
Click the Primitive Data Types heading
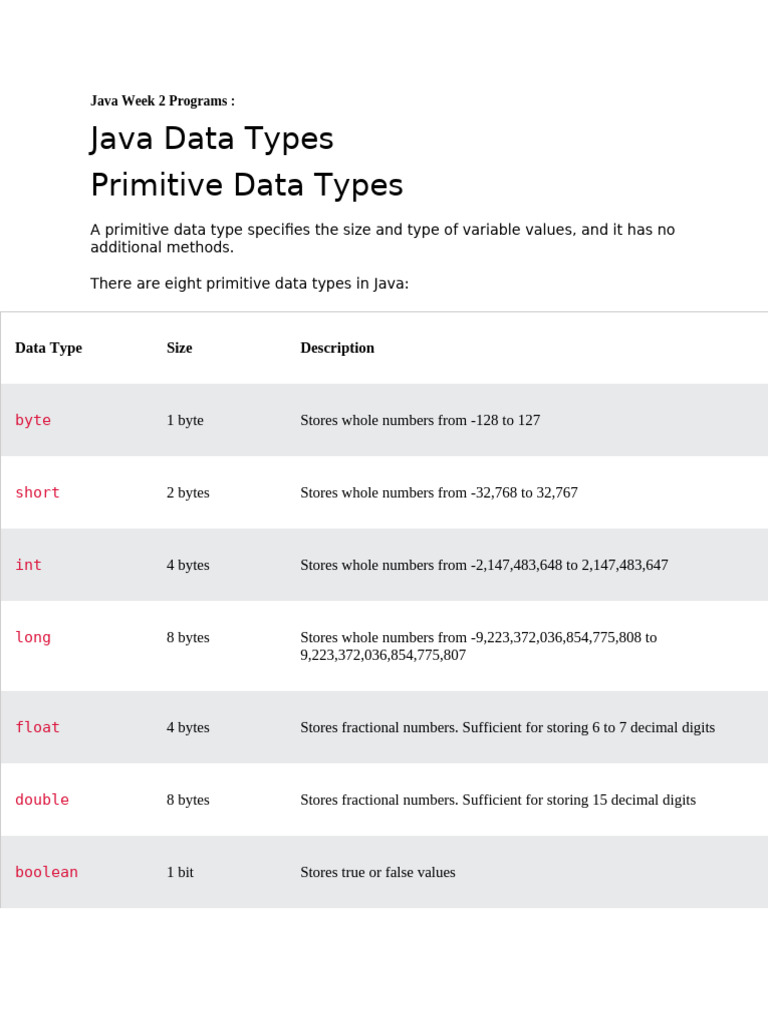pyautogui.click(x=246, y=185)
